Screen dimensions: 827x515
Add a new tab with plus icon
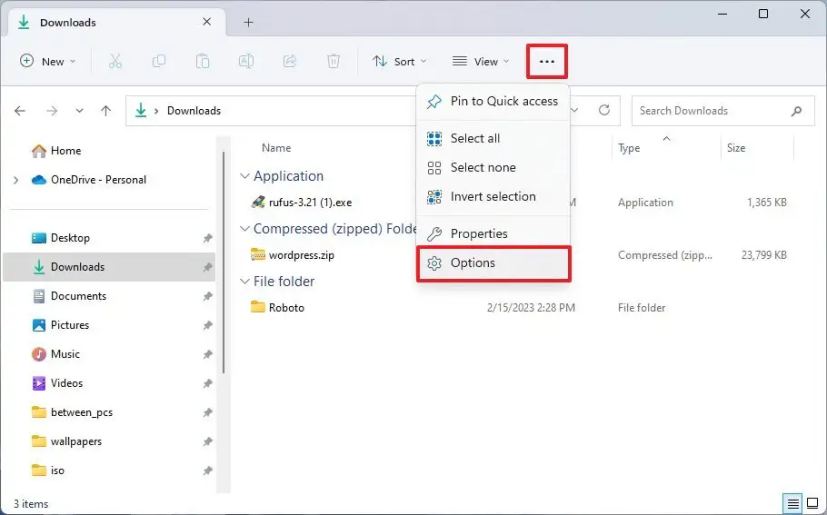248,22
